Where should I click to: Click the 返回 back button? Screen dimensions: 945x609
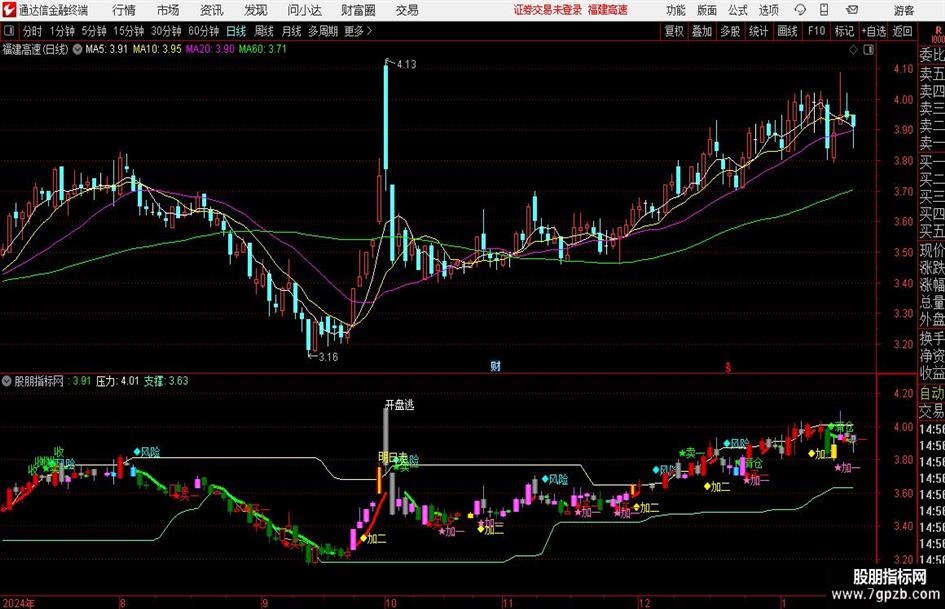coord(903,31)
